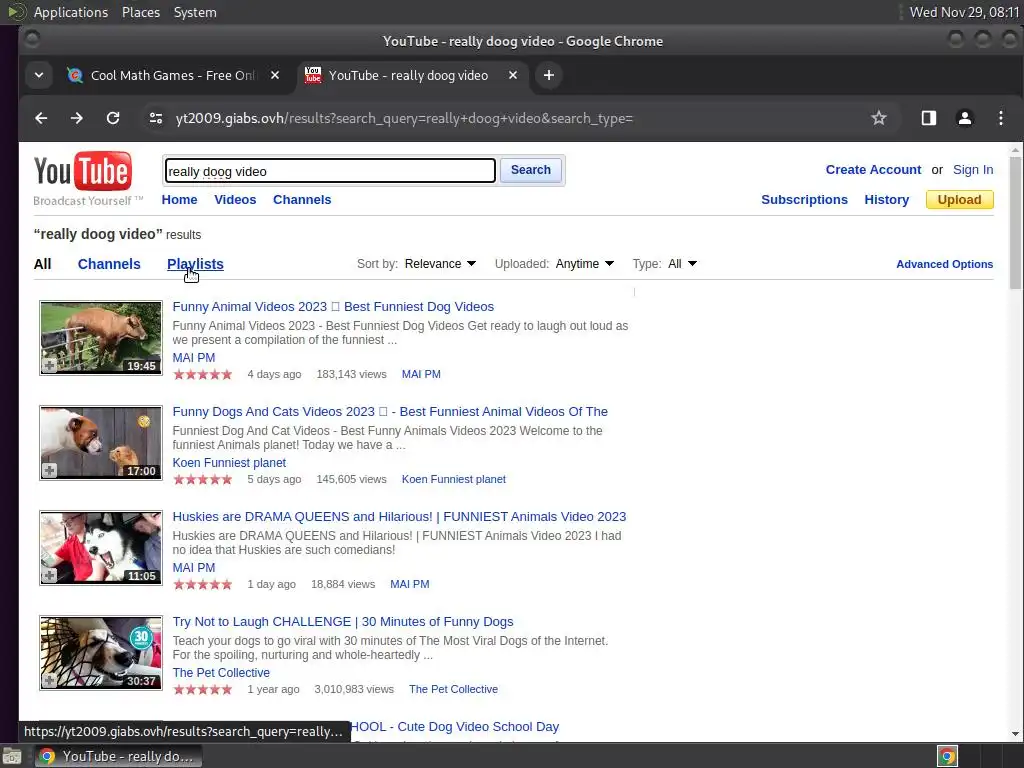Go to Videos nav link

coord(235,200)
